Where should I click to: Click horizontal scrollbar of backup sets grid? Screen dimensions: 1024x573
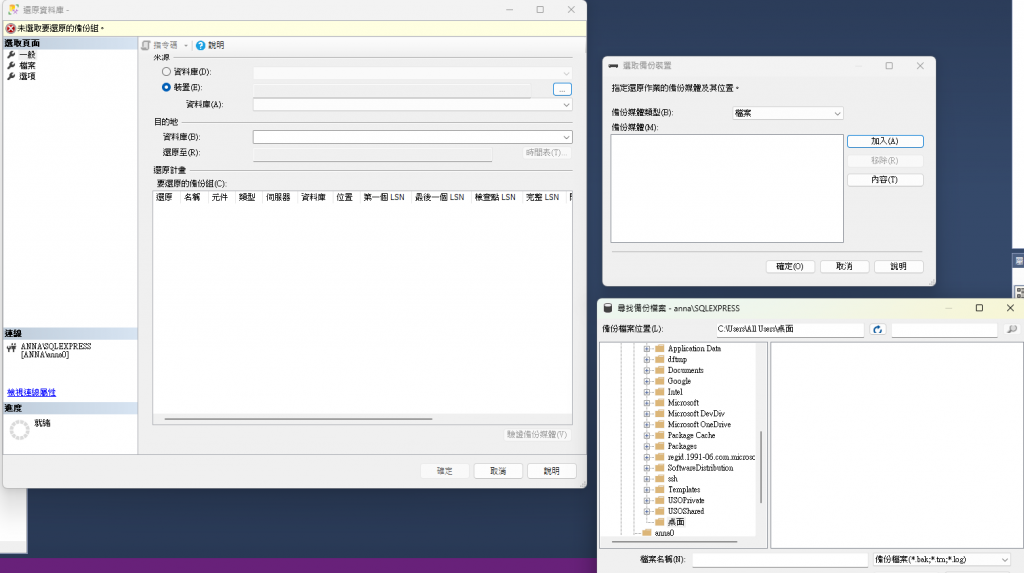[298, 419]
